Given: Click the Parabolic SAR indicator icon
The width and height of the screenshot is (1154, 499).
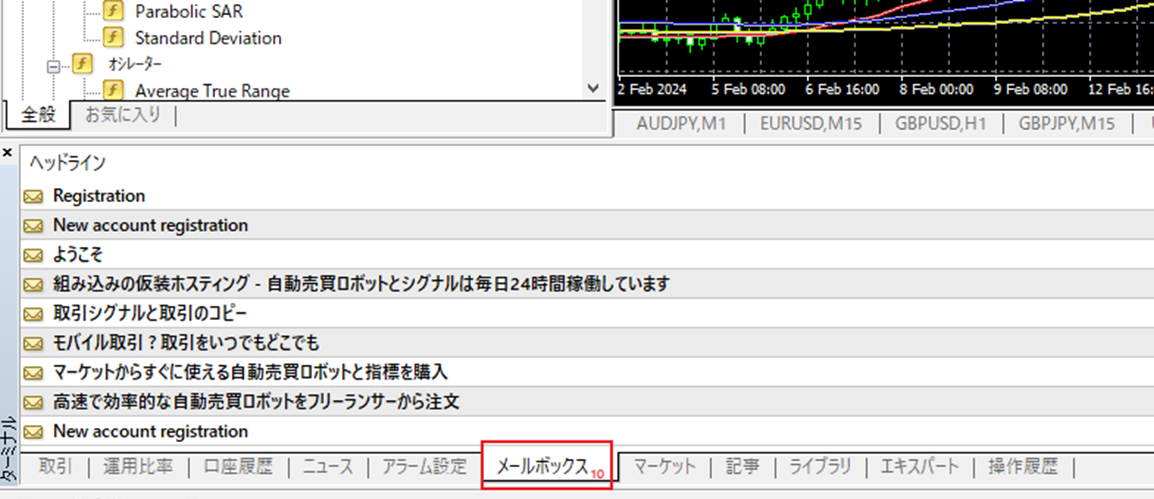Looking at the screenshot, I should click(115, 12).
